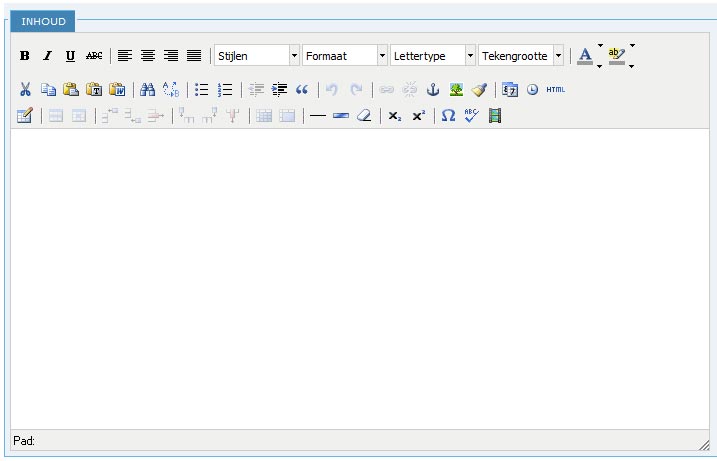This screenshot has height=461, width=717.
Task: Clean up messy code with the broom icon
Action: coord(479,89)
